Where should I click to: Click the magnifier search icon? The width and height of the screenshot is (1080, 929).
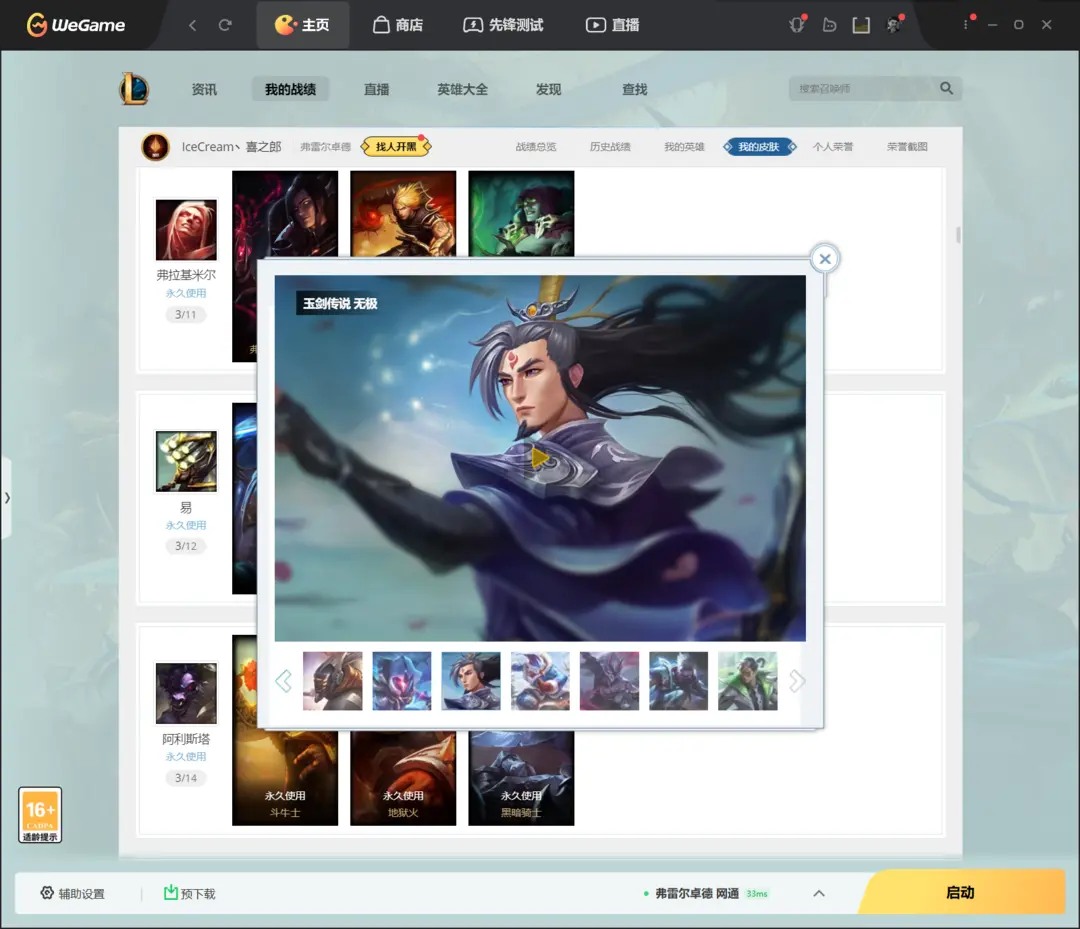pos(946,88)
